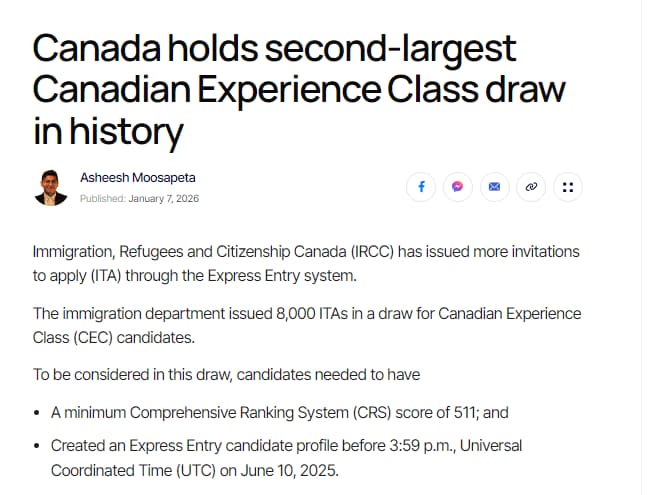Share the article by email
The width and height of the screenshot is (660, 495).
[x=493, y=187]
